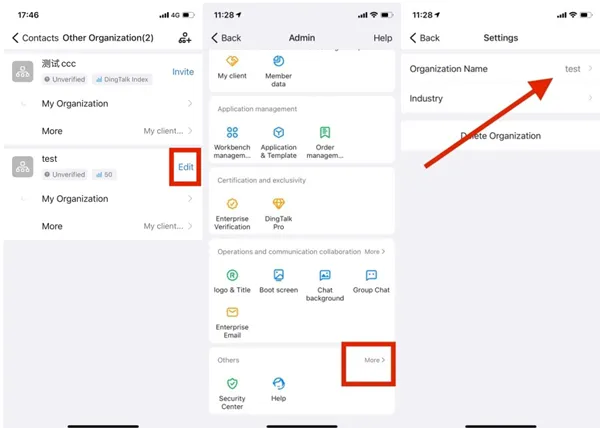Tap the add organization icon in Contacts header
Viewport: 600px width, 428px height.
click(185, 38)
